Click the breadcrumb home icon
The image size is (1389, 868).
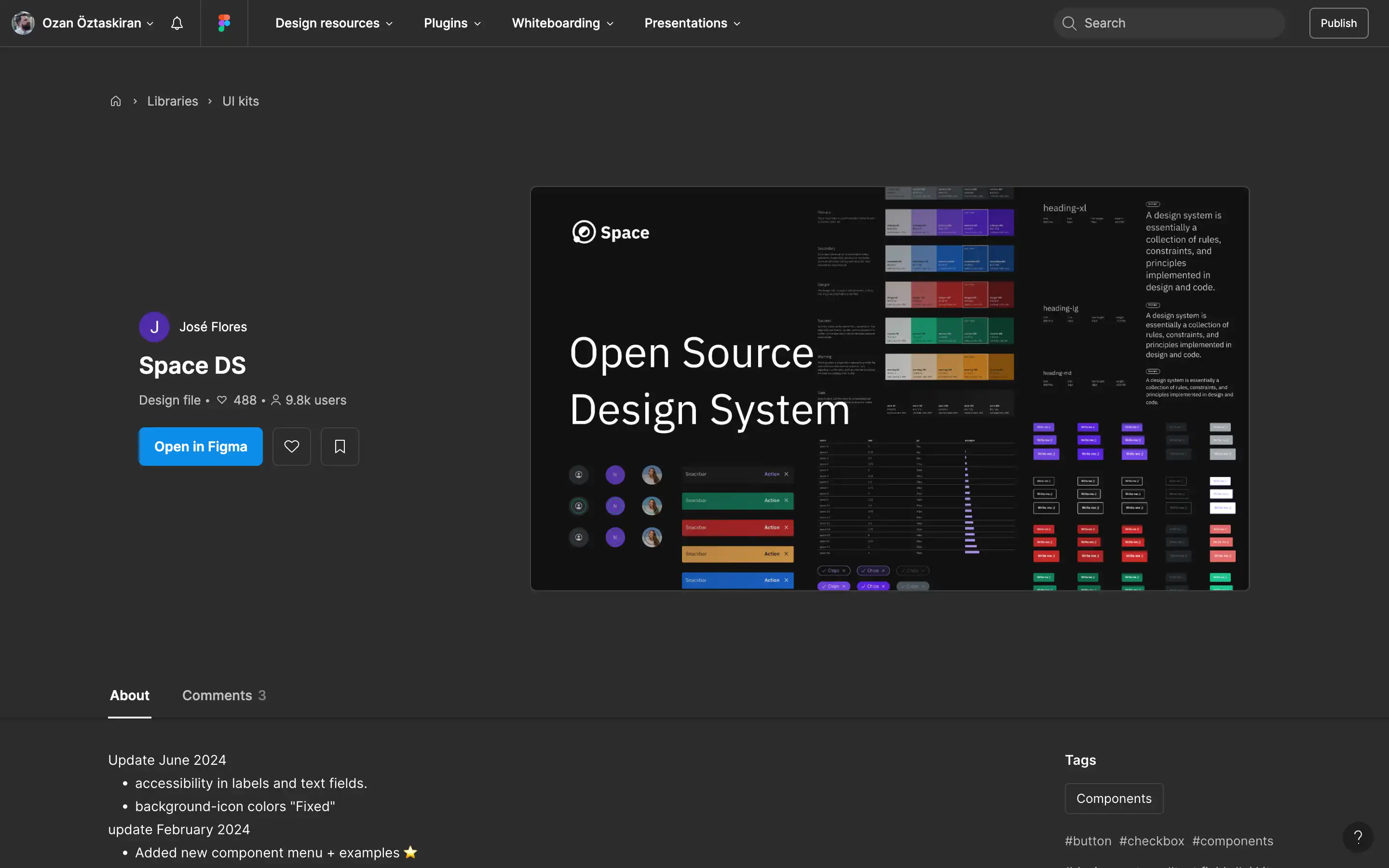click(x=115, y=101)
